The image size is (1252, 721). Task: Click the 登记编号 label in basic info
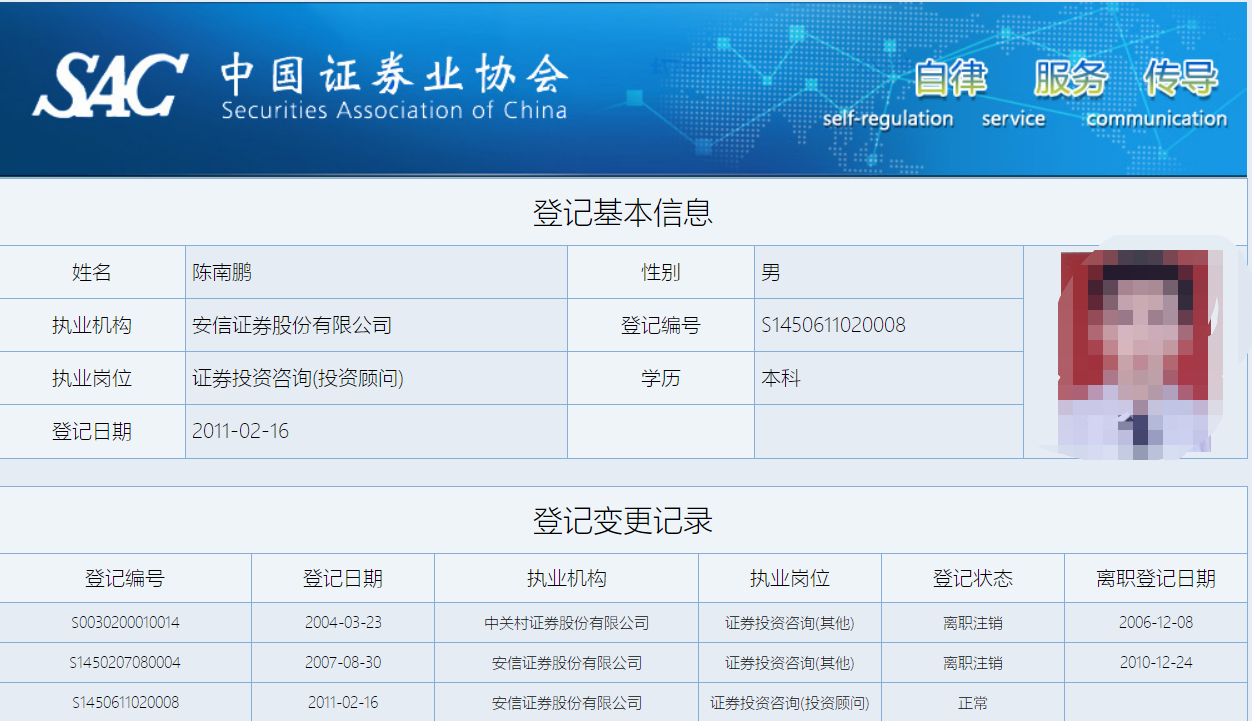tap(661, 325)
